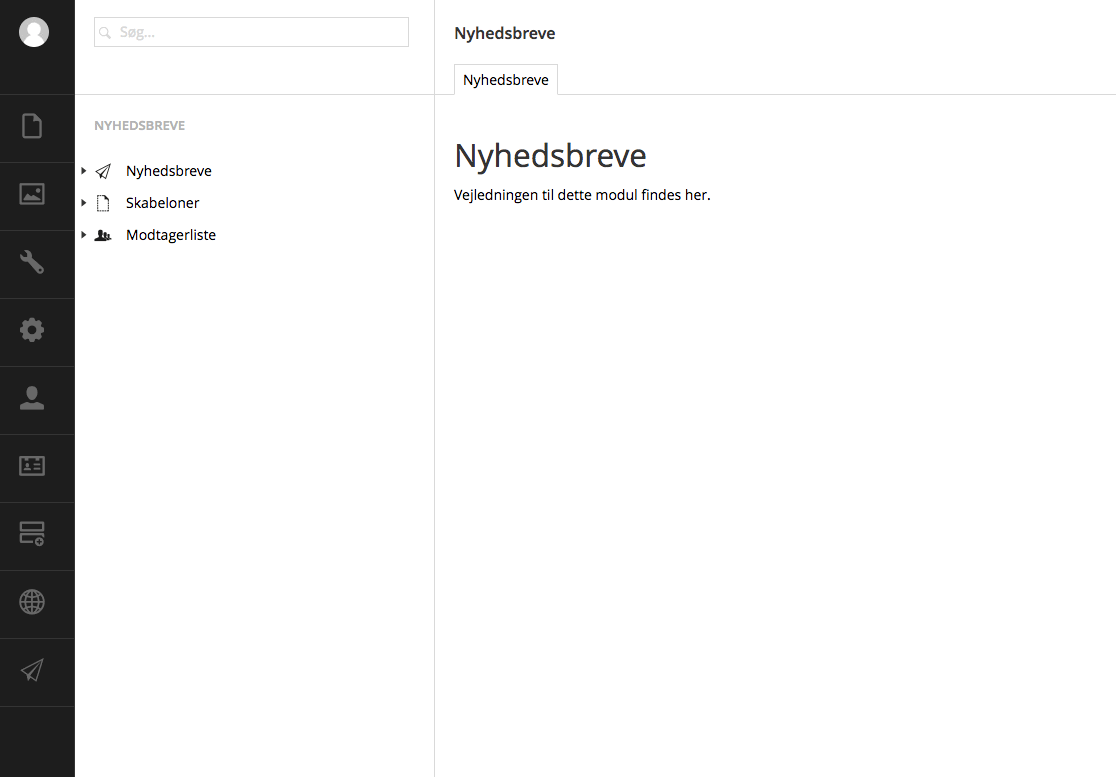
Task: Select Skabeloner in the tree
Action: (x=162, y=203)
